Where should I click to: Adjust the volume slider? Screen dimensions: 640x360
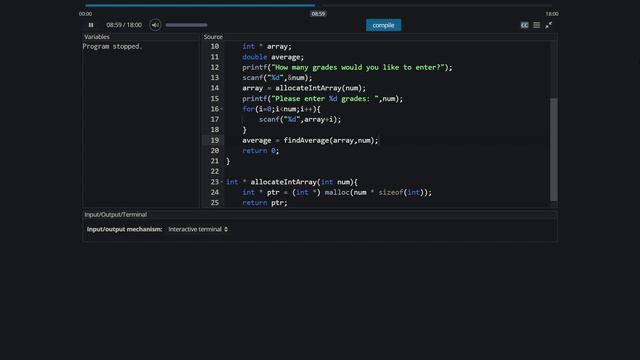coord(187,25)
